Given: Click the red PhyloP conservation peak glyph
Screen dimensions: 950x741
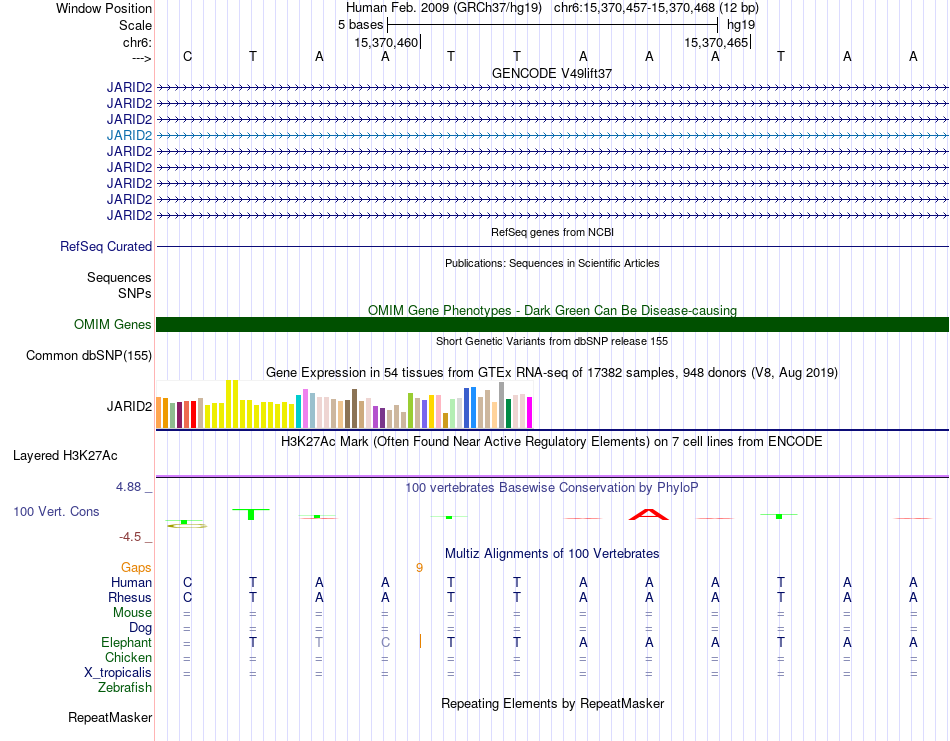Looking at the screenshot, I should click(x=648, y=514).
